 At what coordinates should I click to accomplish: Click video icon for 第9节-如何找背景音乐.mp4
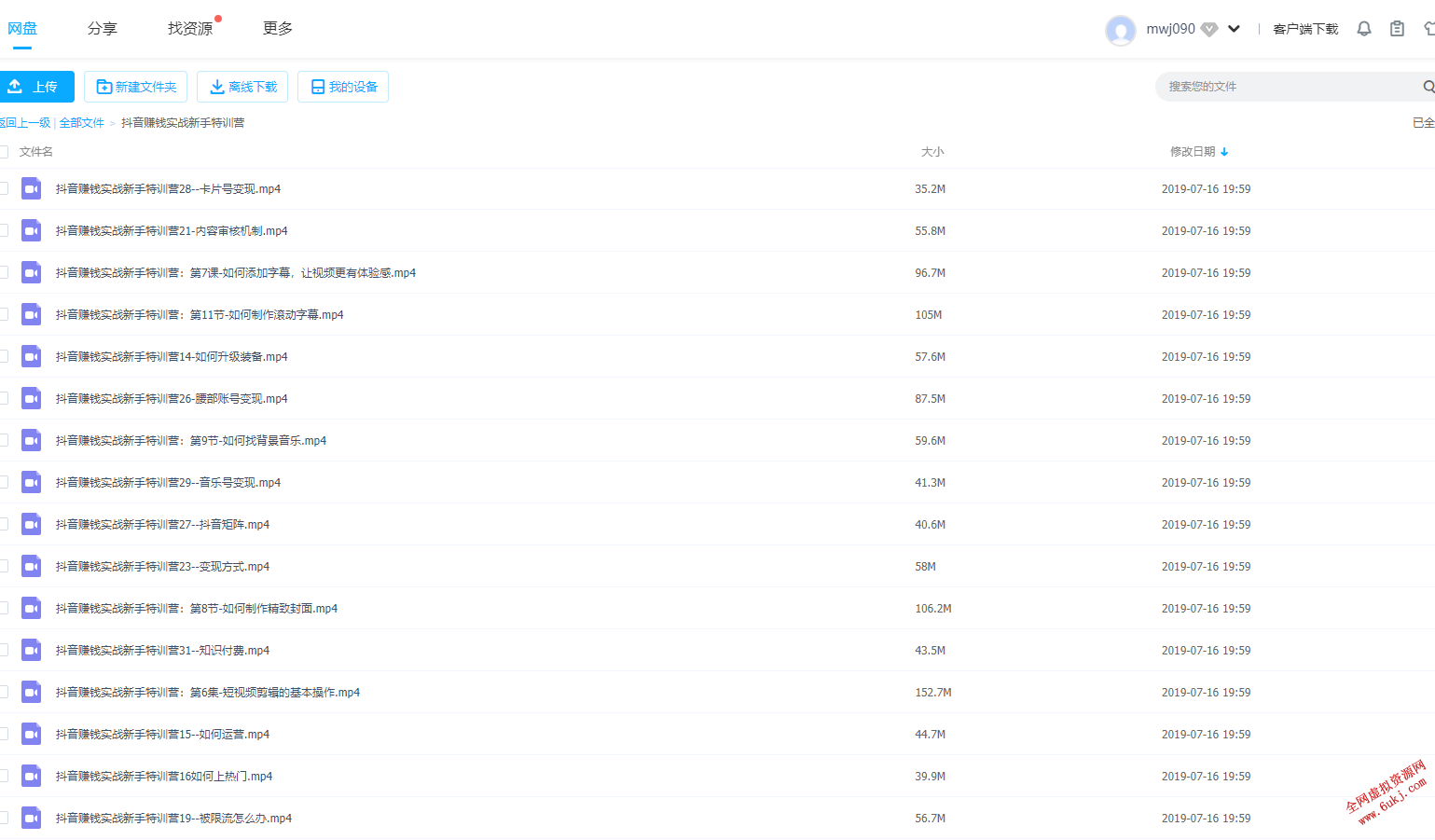32,440
